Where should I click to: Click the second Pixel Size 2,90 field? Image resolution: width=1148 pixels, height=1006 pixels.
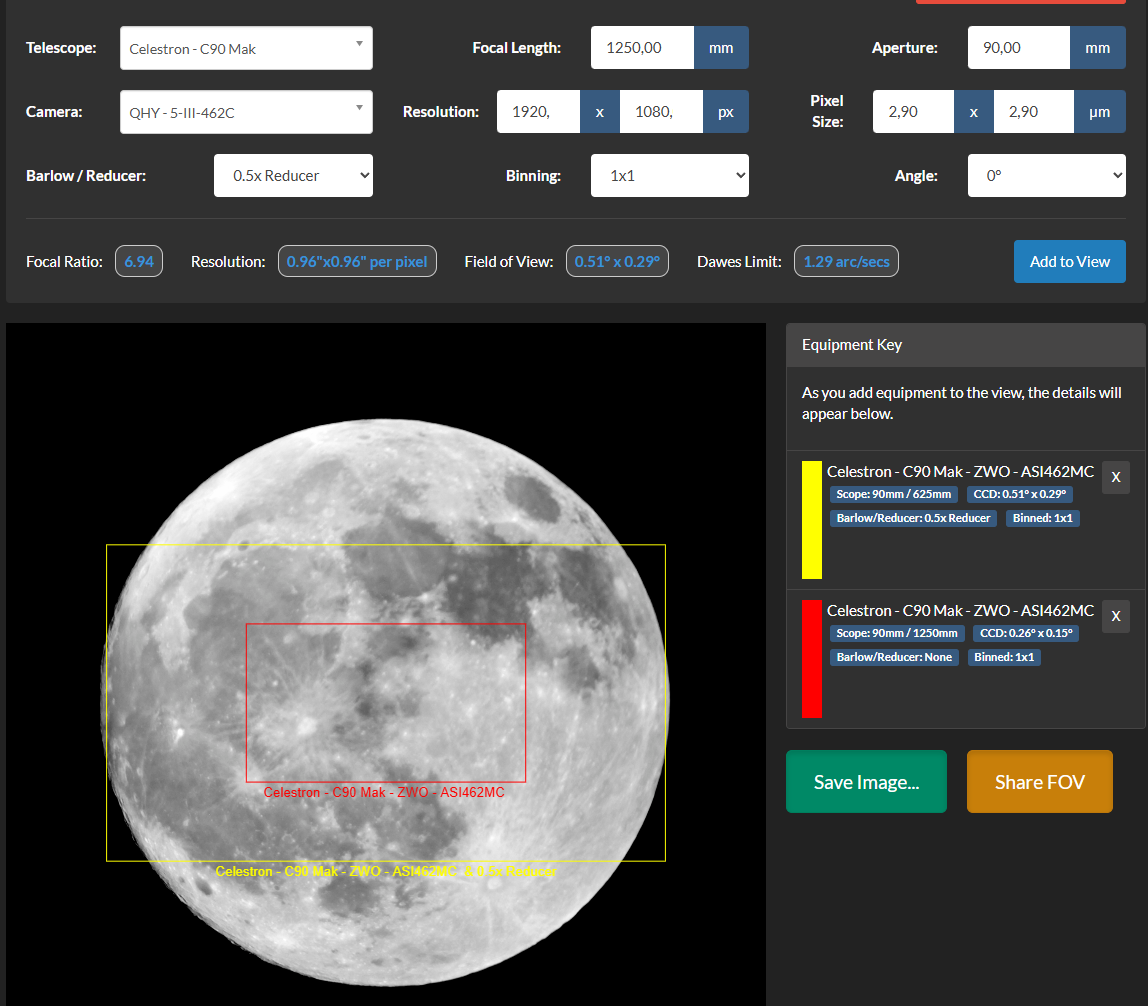coord(1034,111)
